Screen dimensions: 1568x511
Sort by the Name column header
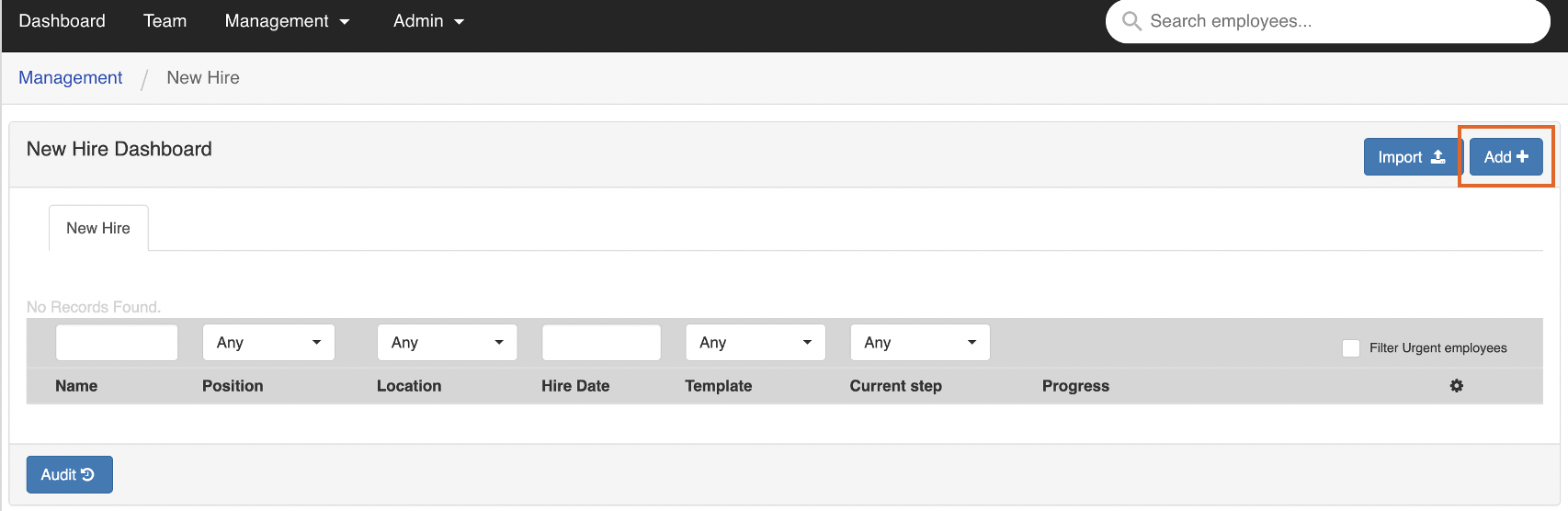tap(76, 386)
